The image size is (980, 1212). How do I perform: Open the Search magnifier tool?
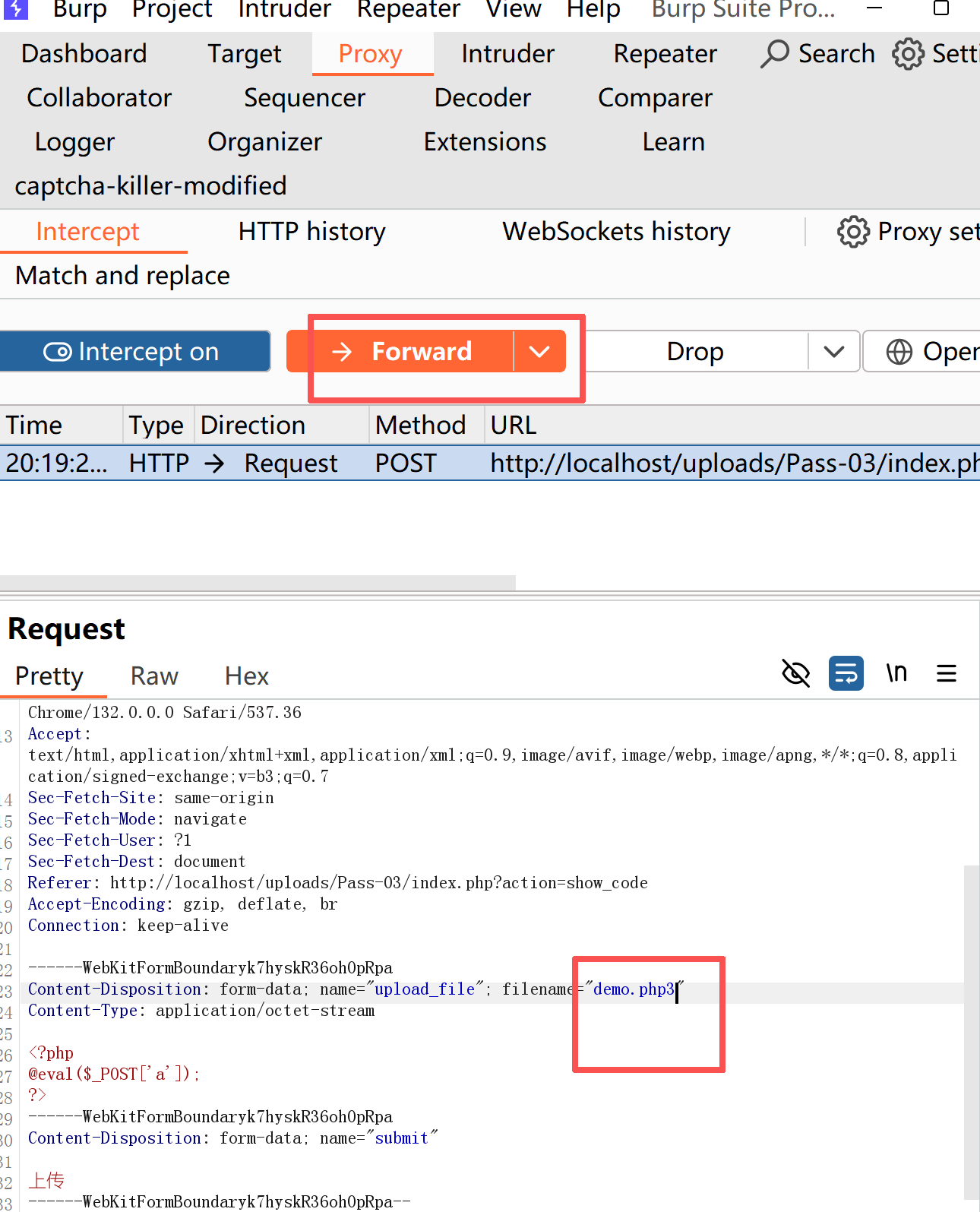point(817,54)
